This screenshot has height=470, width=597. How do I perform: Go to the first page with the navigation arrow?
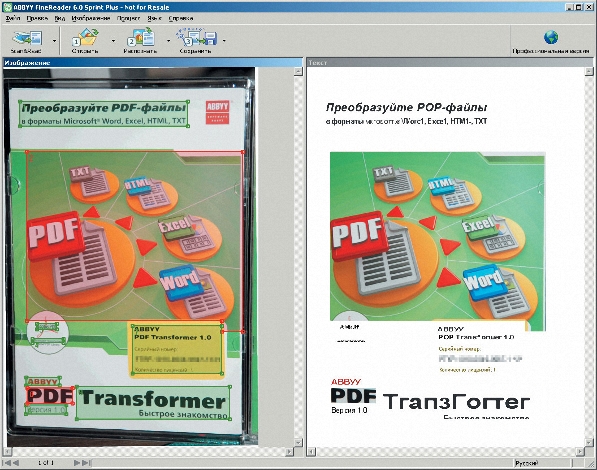tap(6, 463)
